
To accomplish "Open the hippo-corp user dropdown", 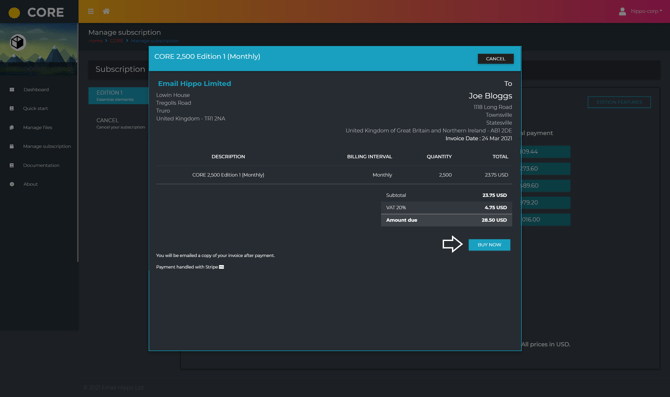I will coord(646,11).
